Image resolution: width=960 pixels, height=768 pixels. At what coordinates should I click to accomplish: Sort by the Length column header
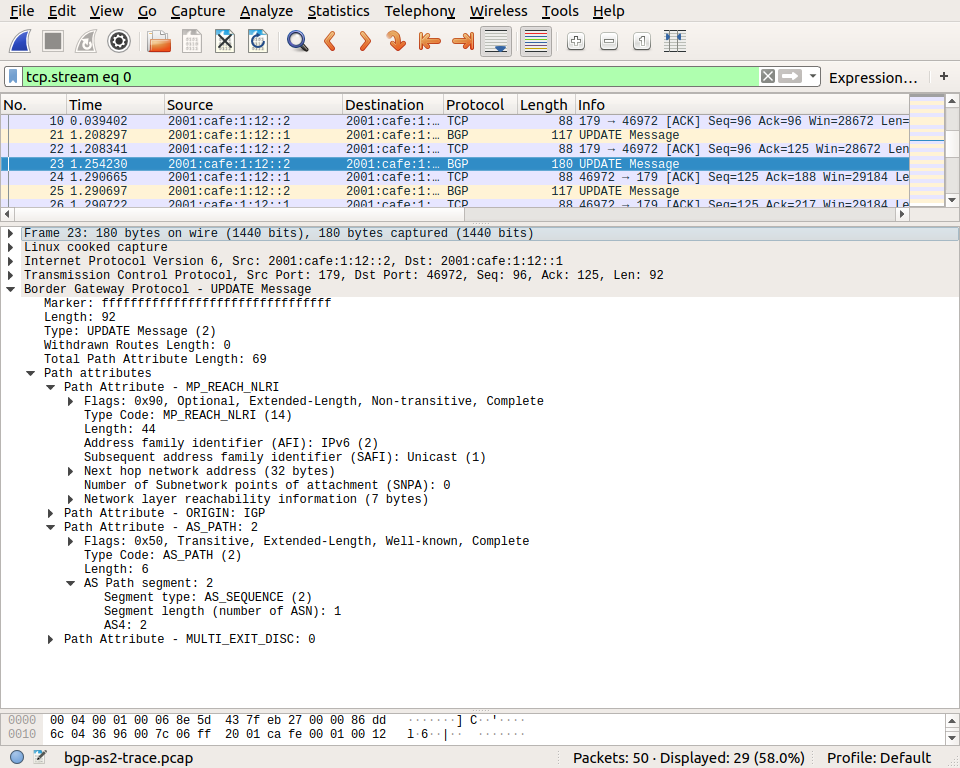coord(546,105)
